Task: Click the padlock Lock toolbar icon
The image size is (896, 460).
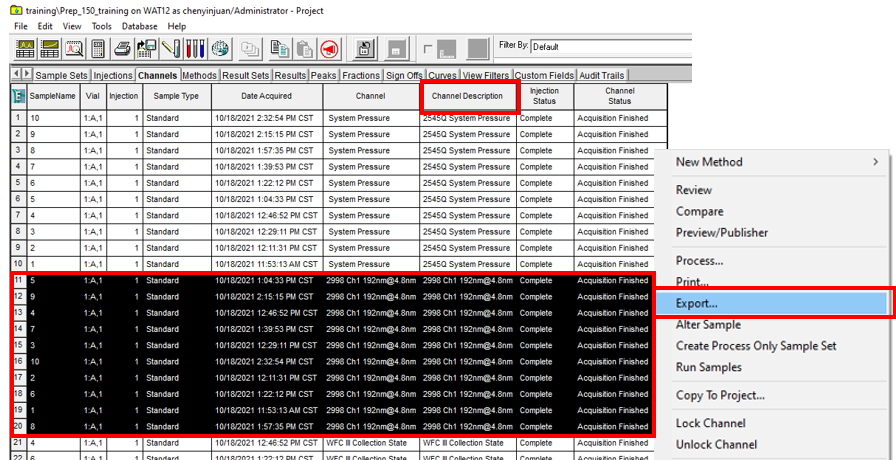Action: (x=365, y=49)
